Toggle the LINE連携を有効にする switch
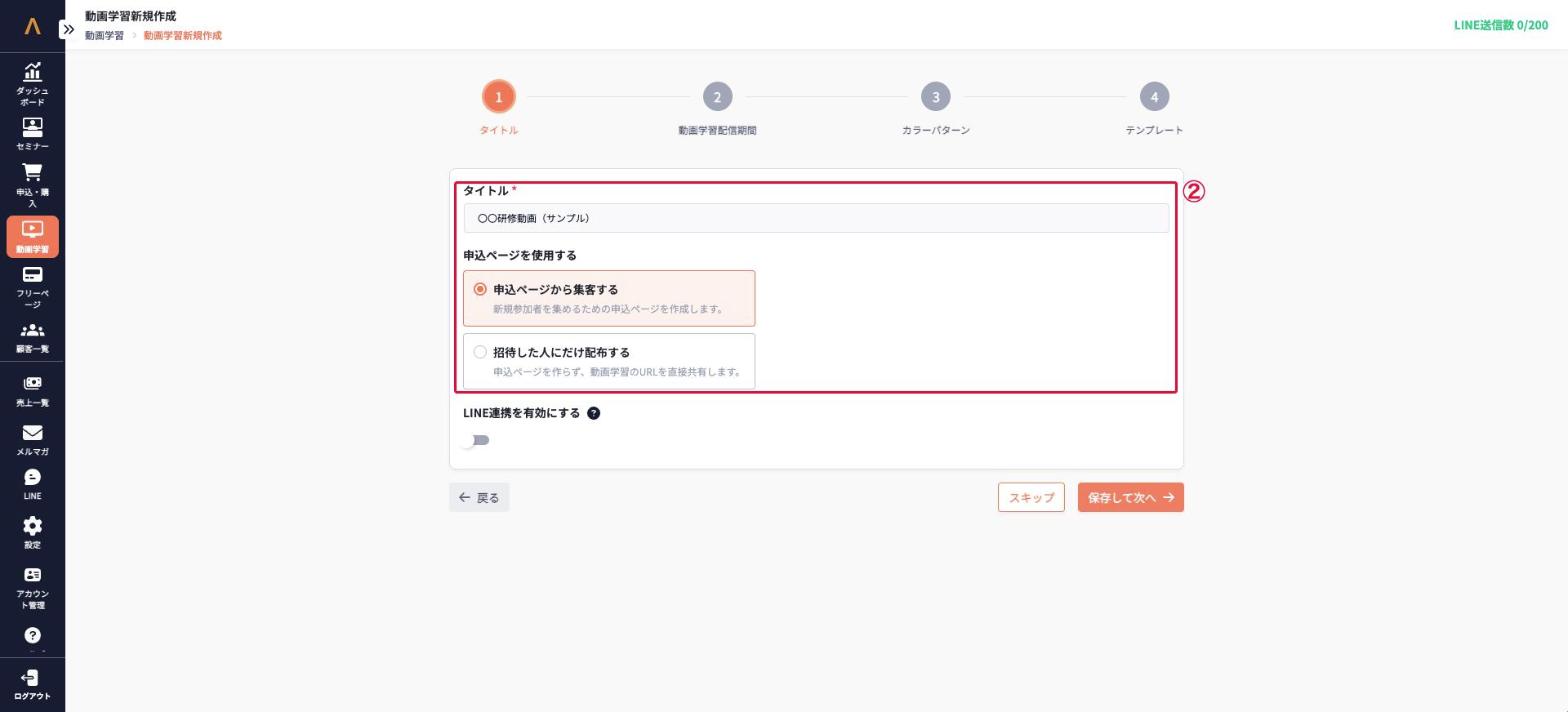This screenshot has width=1568, height=712. tap(476, 440)
